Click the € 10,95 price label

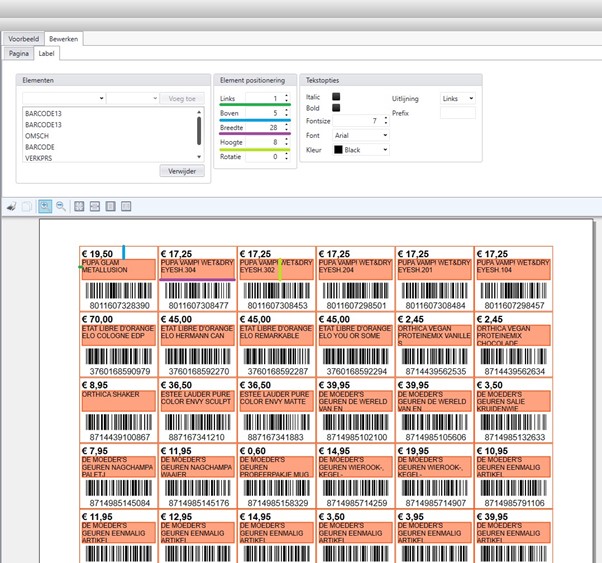point(492,451)
